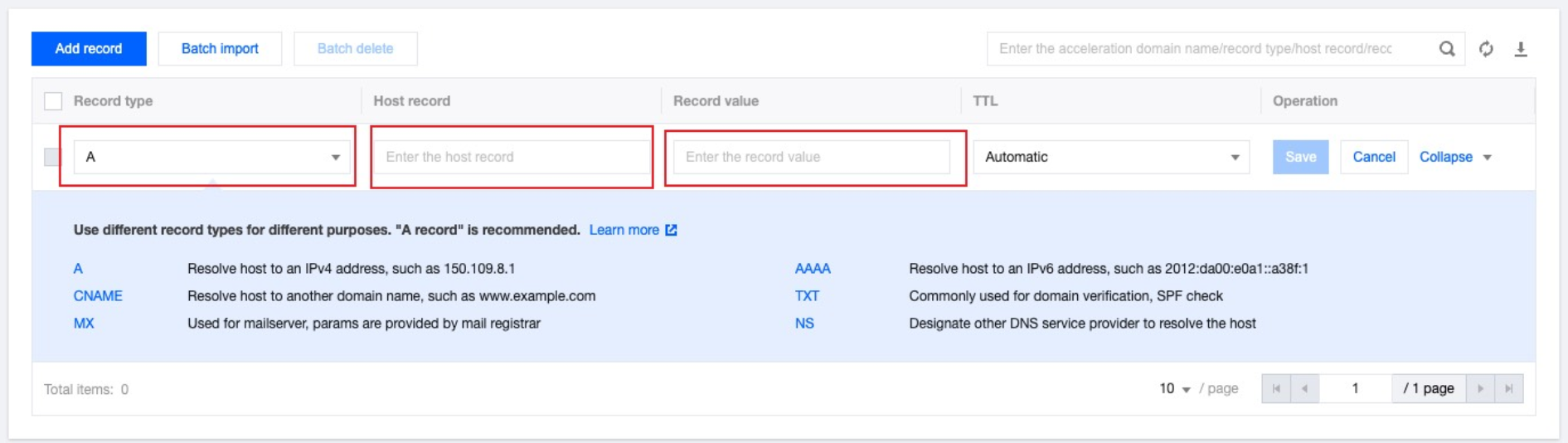Choose the CNAME record type link

pos(98,296)
